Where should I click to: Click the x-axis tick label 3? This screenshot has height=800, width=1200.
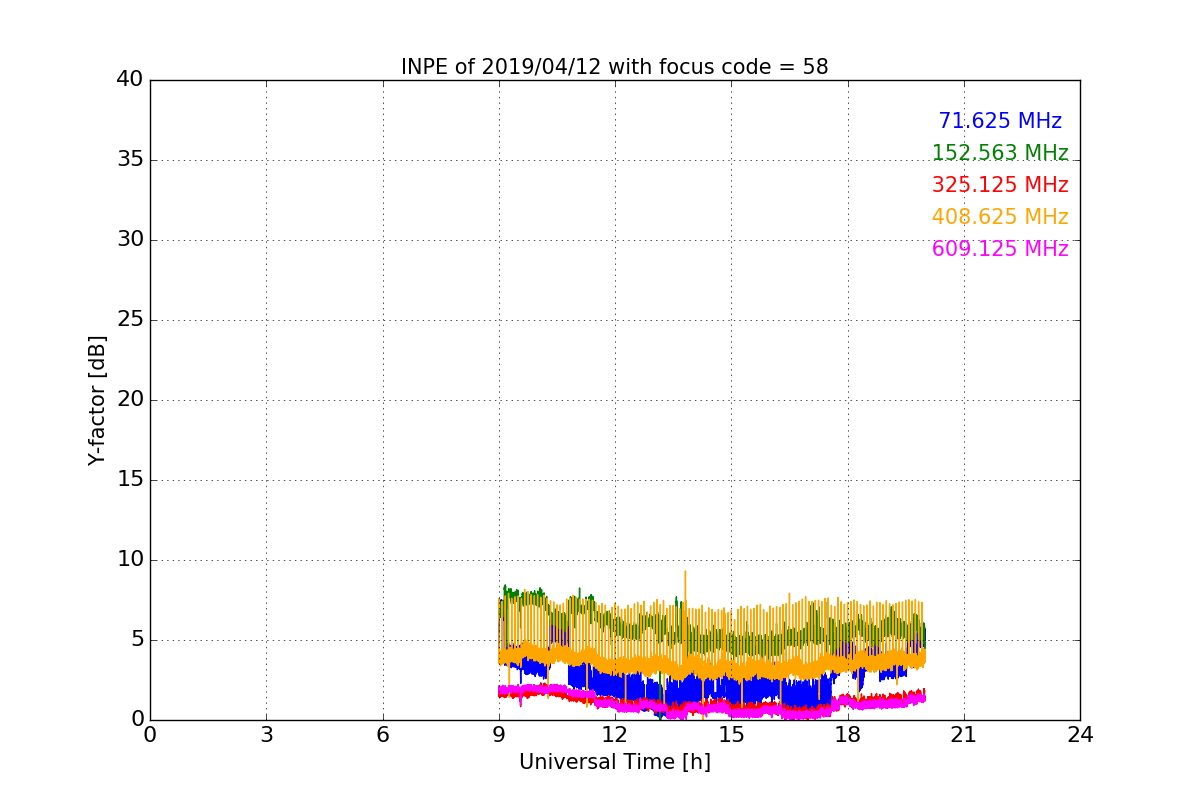pyautogui.click(x=266, y=735)
